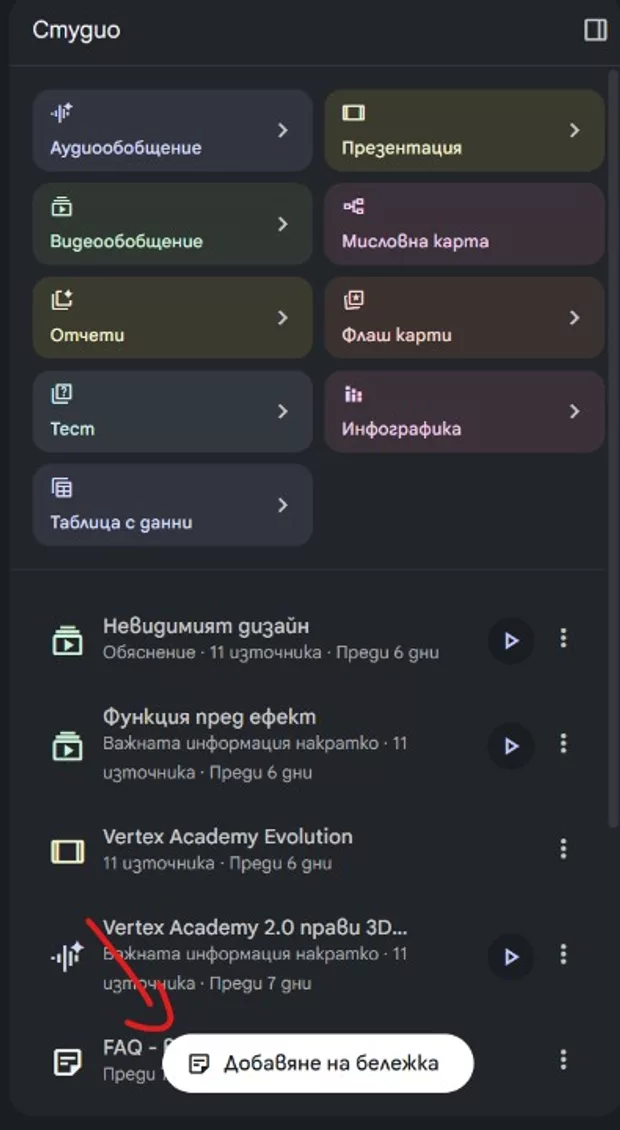Expand the Презентация chevron arrow

[x=574, y=131]
